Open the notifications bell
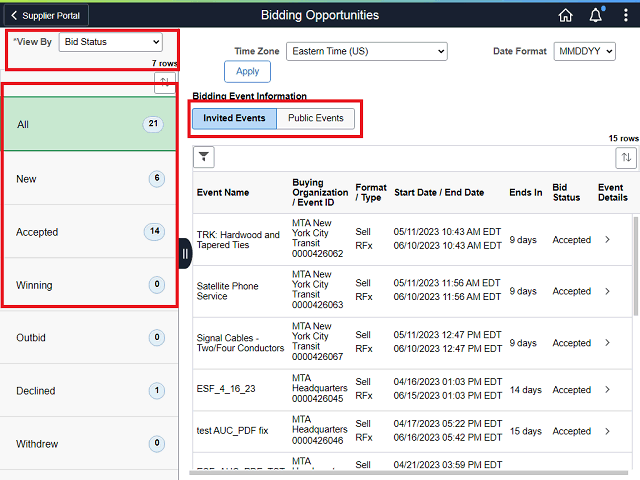This screenshot has width=640, height=480. coord(596,16)
